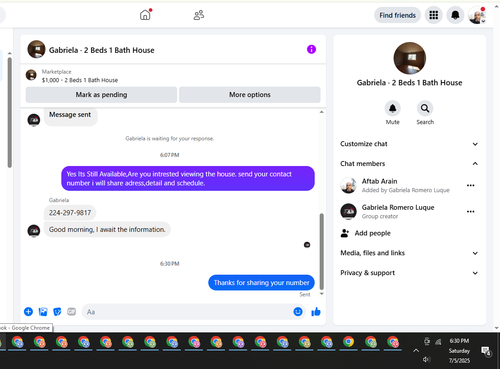
Task: Click the purple Yes Its Still Available message
Action: 188,178
